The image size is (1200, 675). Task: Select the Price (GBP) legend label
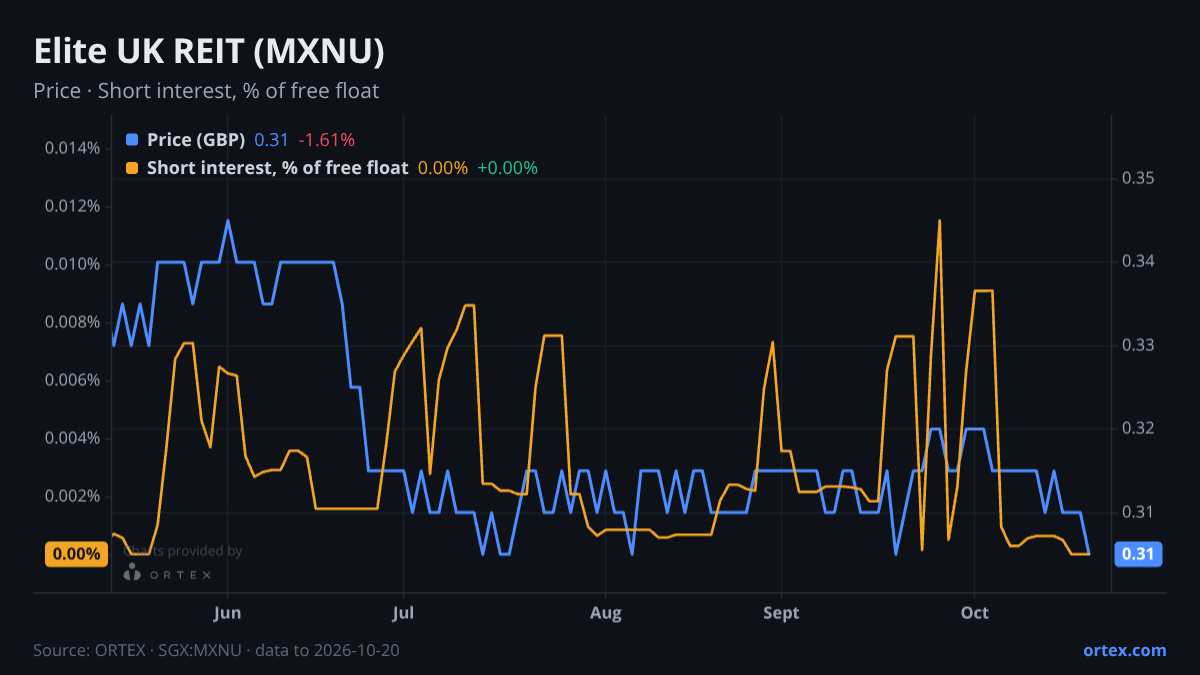click(196, 140)
